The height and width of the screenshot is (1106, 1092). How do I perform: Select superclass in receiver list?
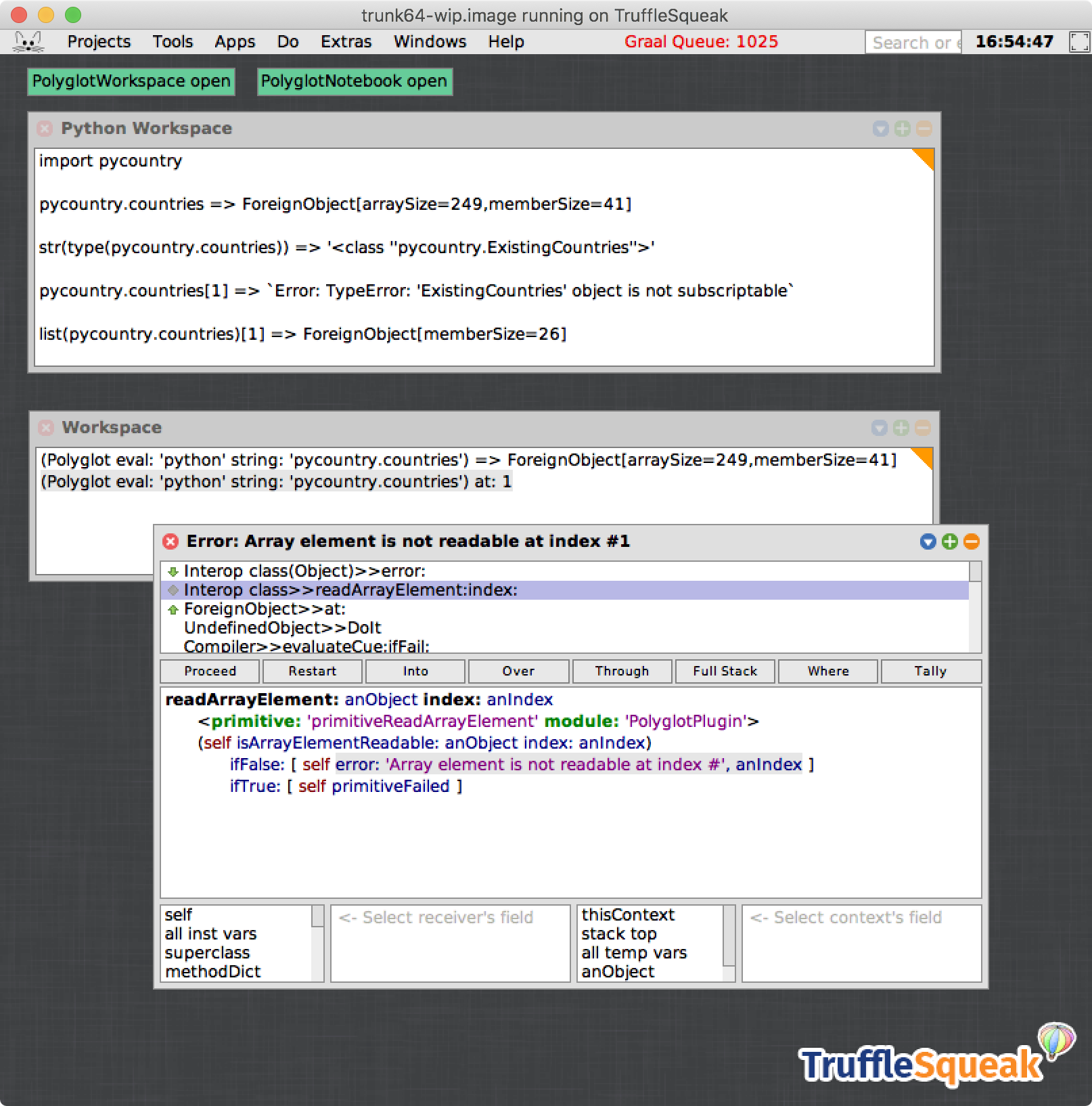click(237, 953)
